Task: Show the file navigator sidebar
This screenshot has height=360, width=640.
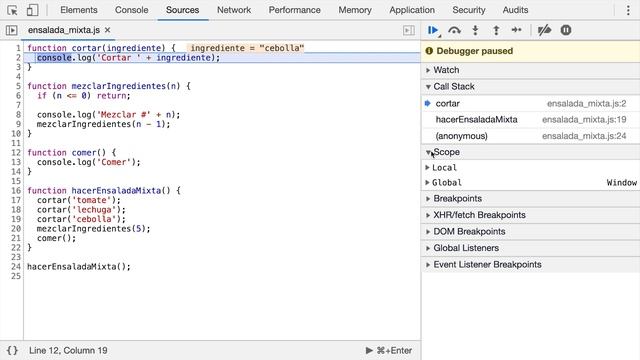Action: [x=11, y=30]
